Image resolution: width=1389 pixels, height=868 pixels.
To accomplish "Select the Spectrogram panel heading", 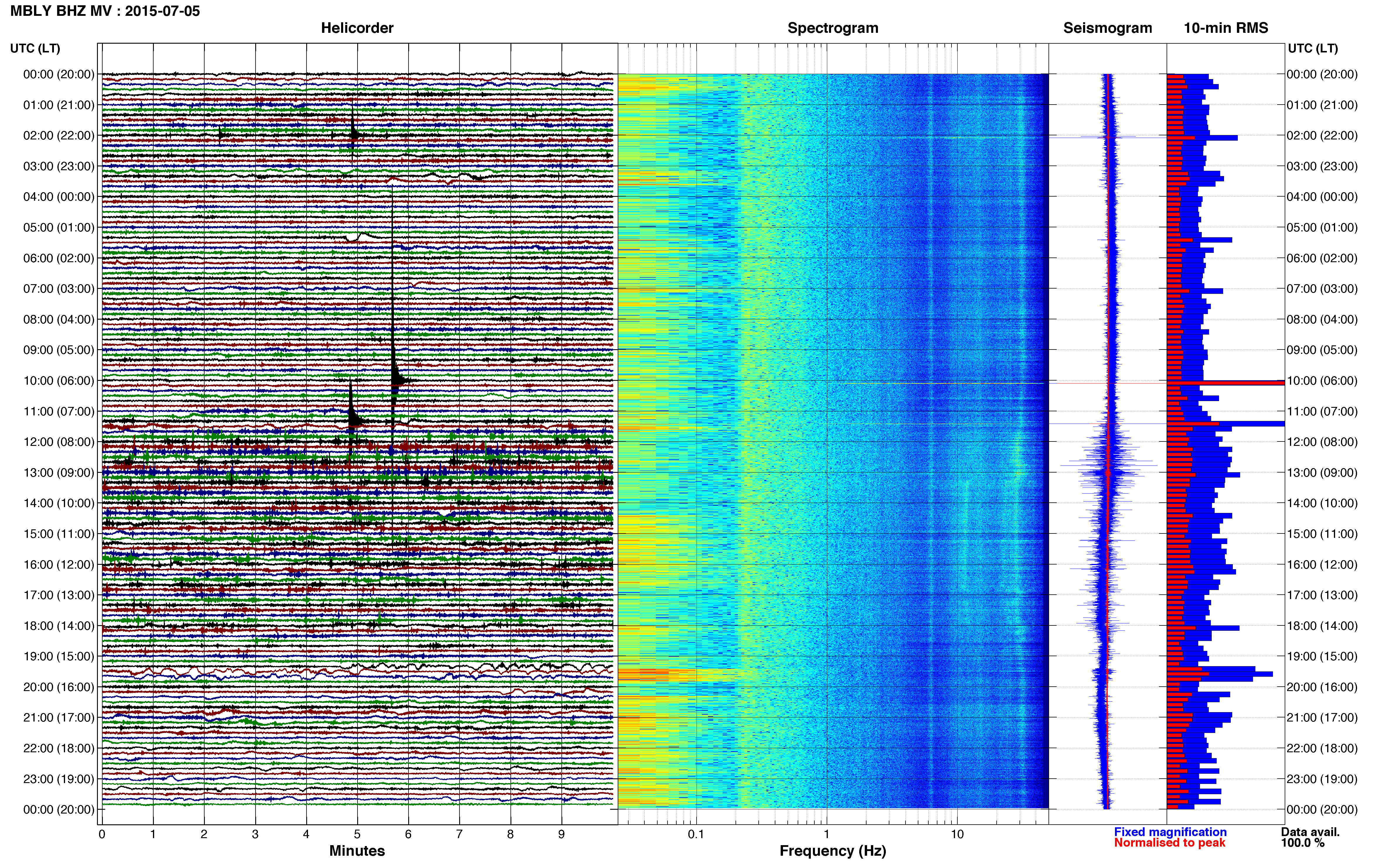I will pyautogui.click(x=833, y=28).
